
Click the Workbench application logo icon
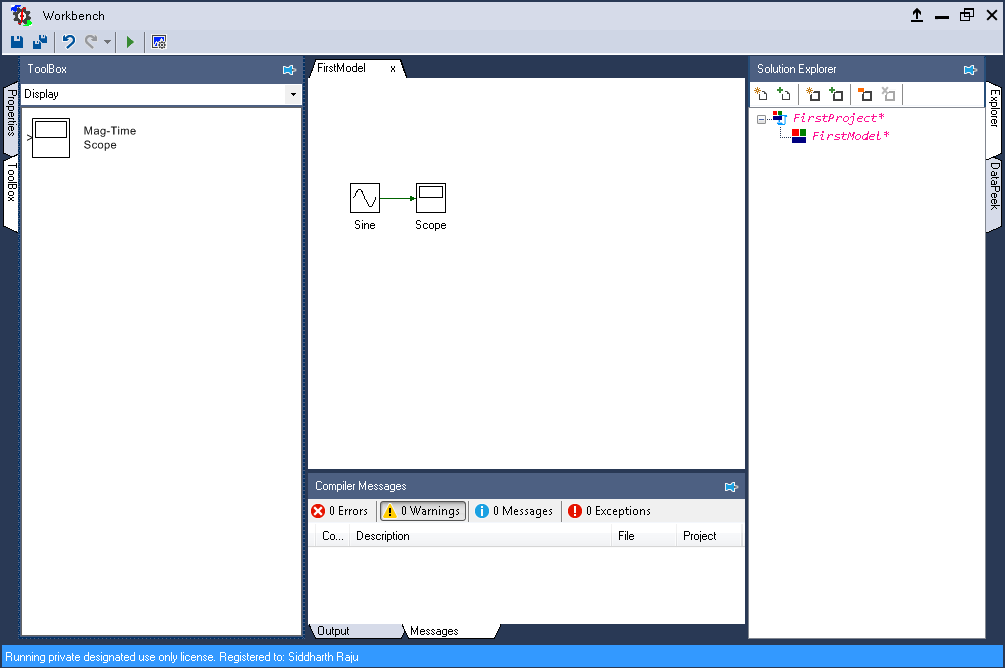tap(21, 15)
